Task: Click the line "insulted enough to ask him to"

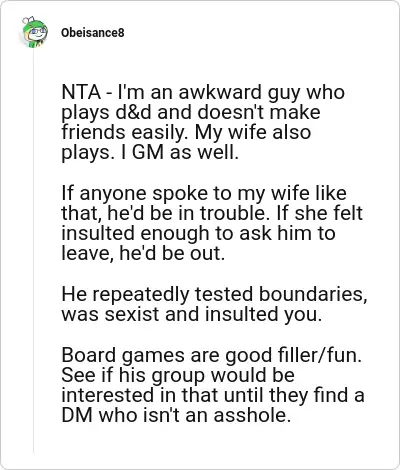Action: (x=198, y=233)
